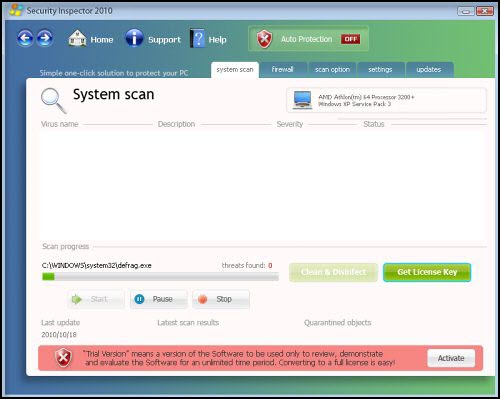Click the Get License Key button
The height and width of the screenshot is (399, 500).
(427, 272)
